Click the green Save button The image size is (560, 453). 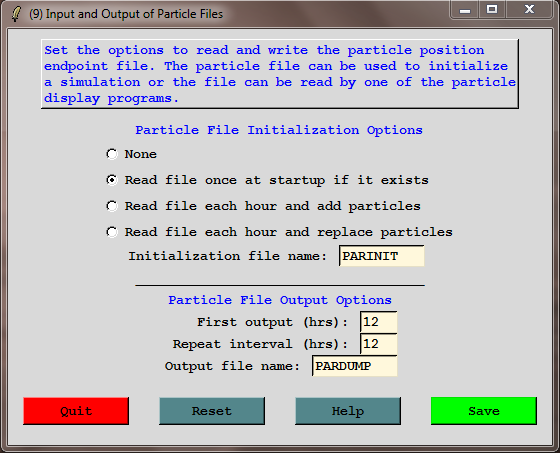(x=484, y=411)
